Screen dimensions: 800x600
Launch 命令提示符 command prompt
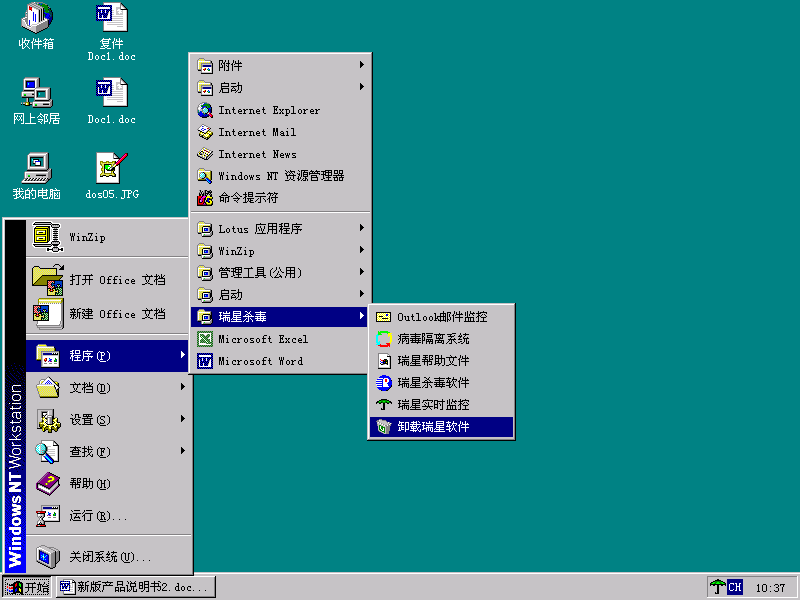(280, 198)
